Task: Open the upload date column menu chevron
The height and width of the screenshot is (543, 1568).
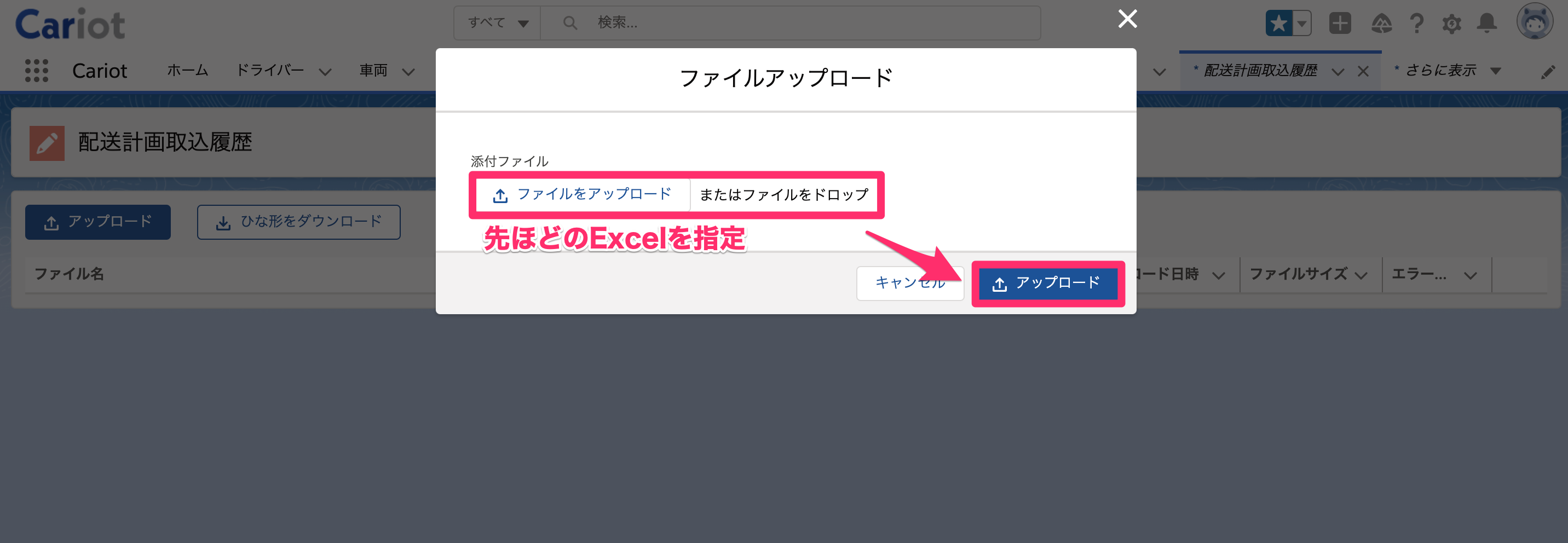Action: tap(1218, 276)
